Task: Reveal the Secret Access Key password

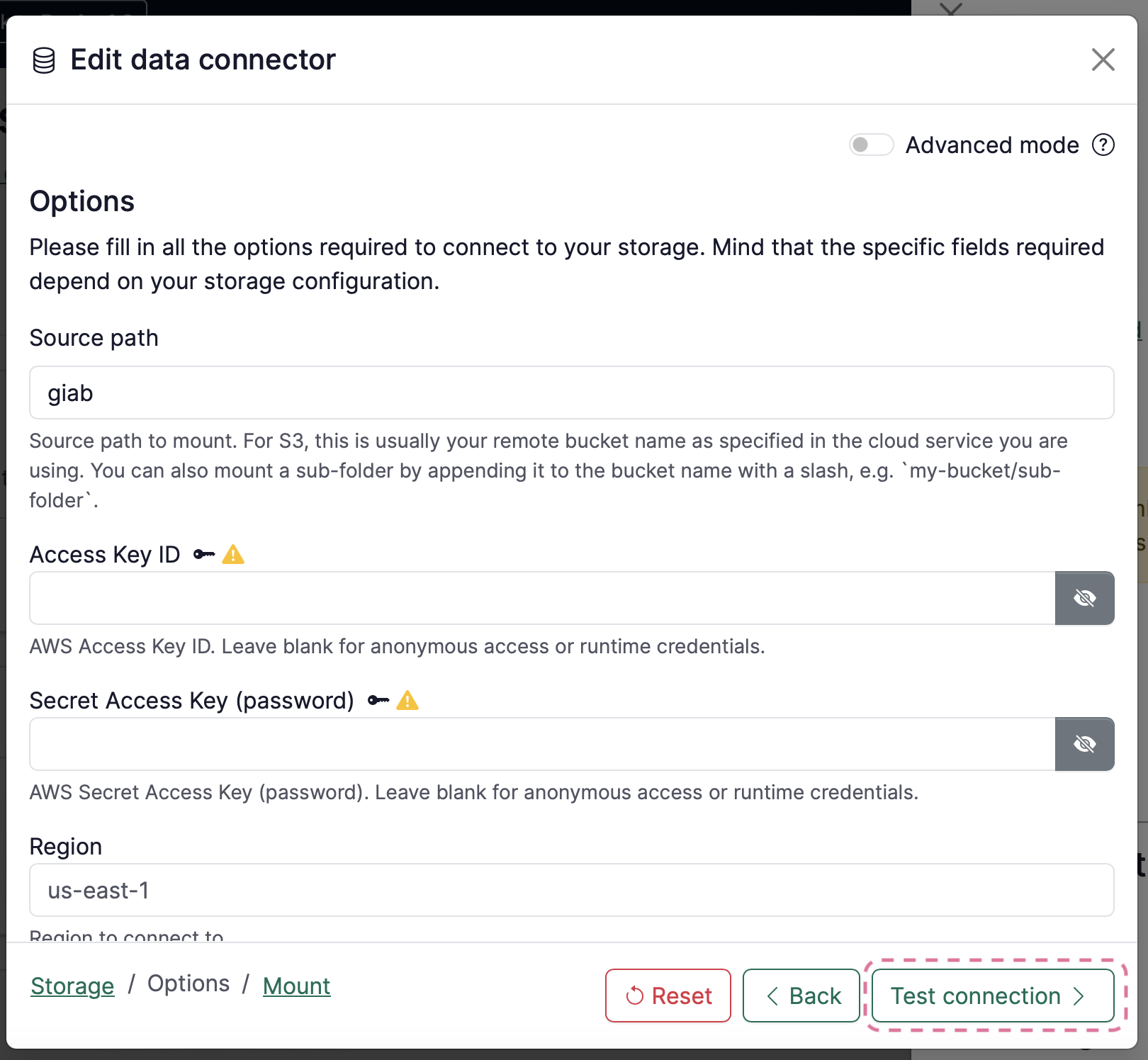Action: pos(1084,744)
